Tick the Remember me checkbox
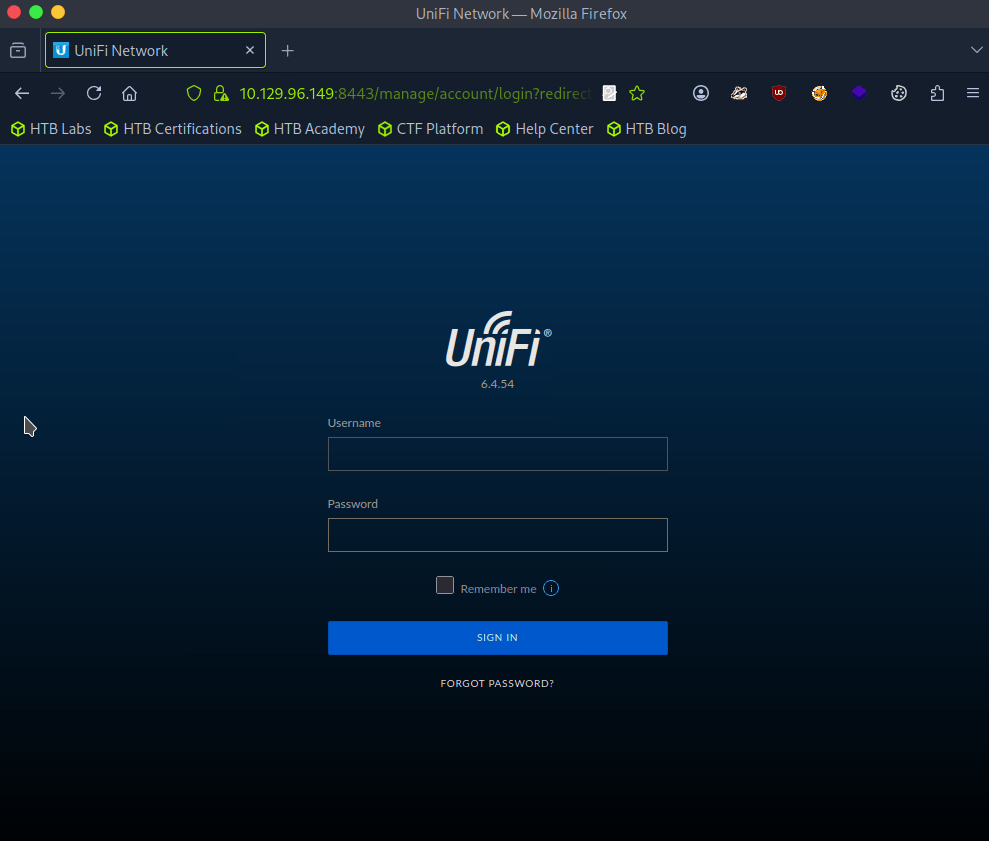Viewport: 989px width, 841px height. coord(445,586)
